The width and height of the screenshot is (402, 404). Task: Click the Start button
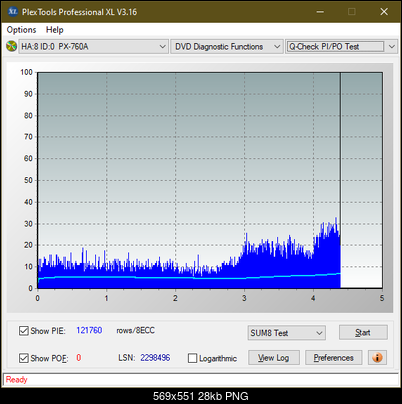coord(363,332)
